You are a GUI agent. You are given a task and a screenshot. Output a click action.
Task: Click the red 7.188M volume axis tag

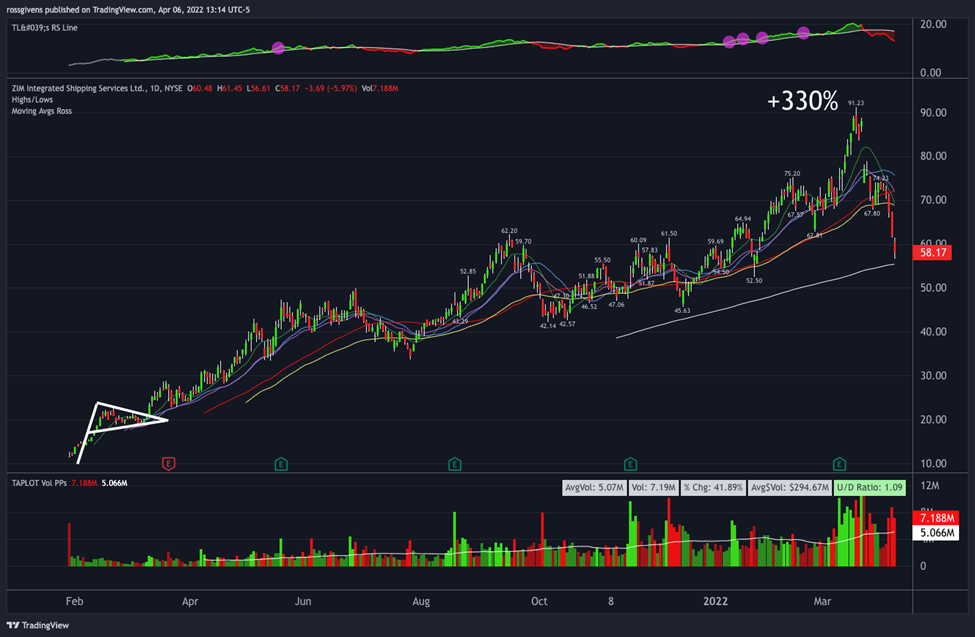936,518
